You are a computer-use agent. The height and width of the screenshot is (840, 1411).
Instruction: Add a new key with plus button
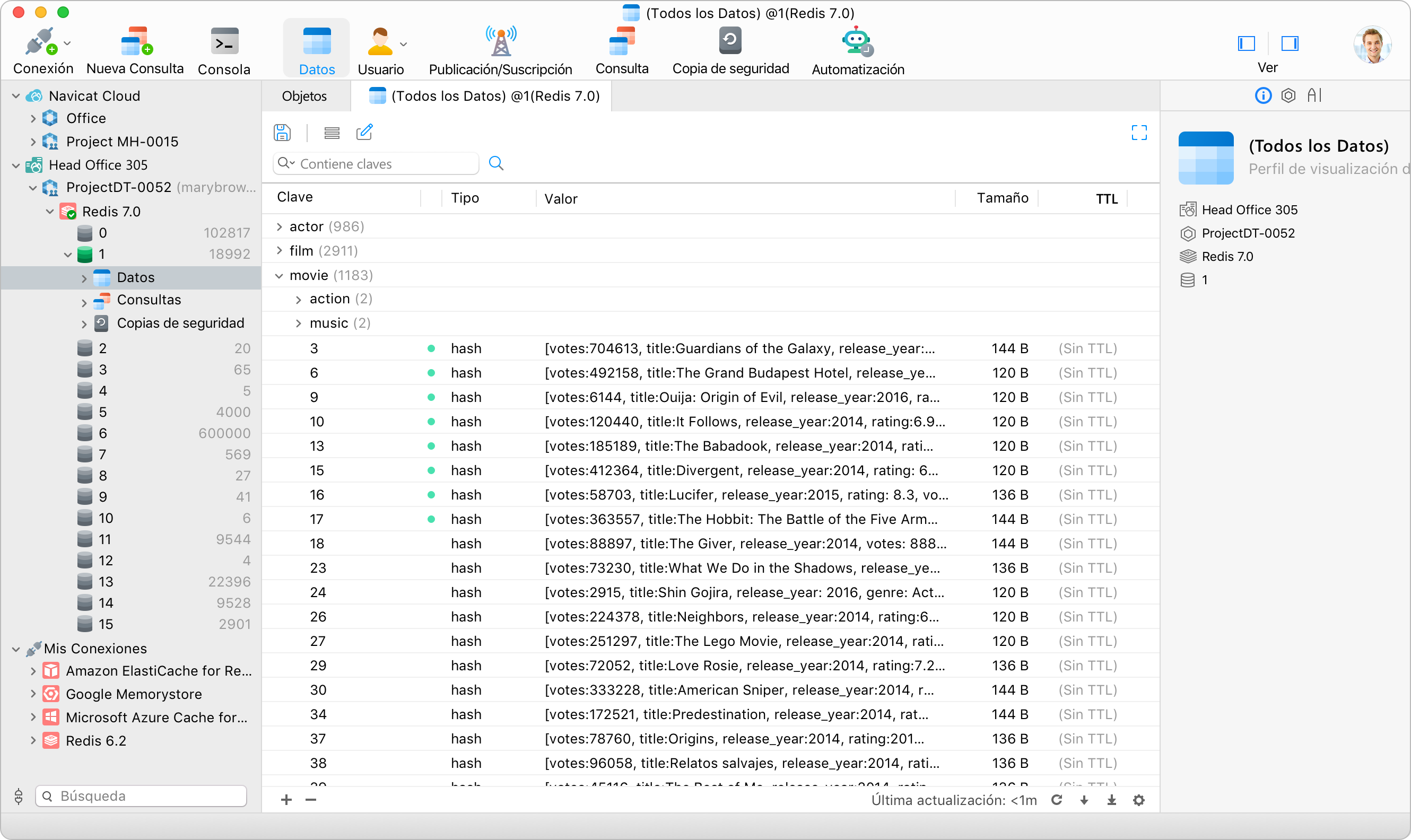(286, 799)
